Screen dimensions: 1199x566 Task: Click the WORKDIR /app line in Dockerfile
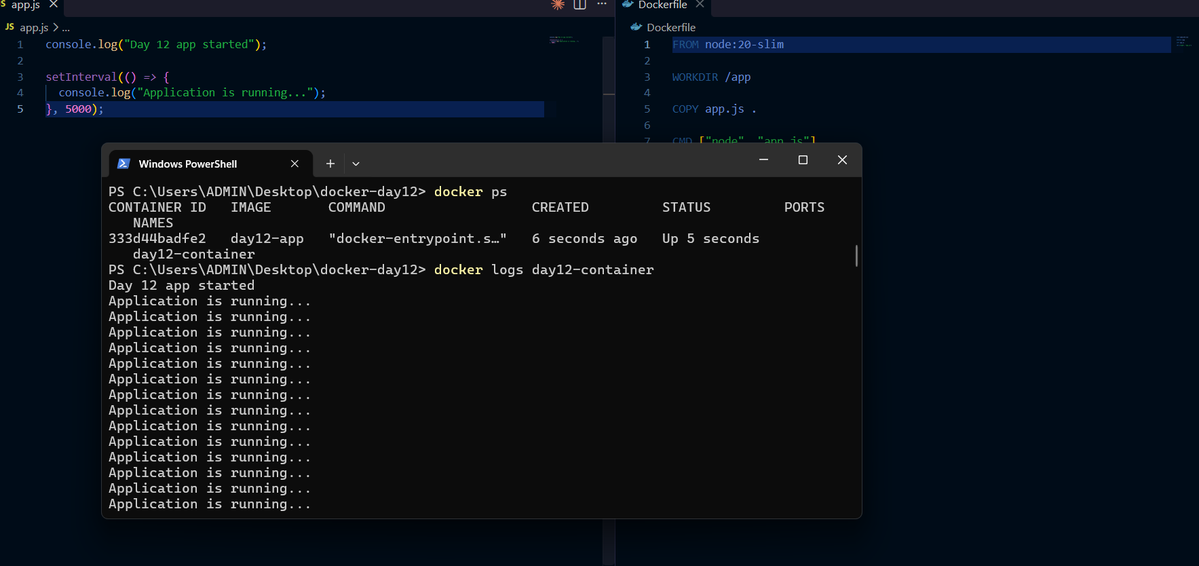711,77
